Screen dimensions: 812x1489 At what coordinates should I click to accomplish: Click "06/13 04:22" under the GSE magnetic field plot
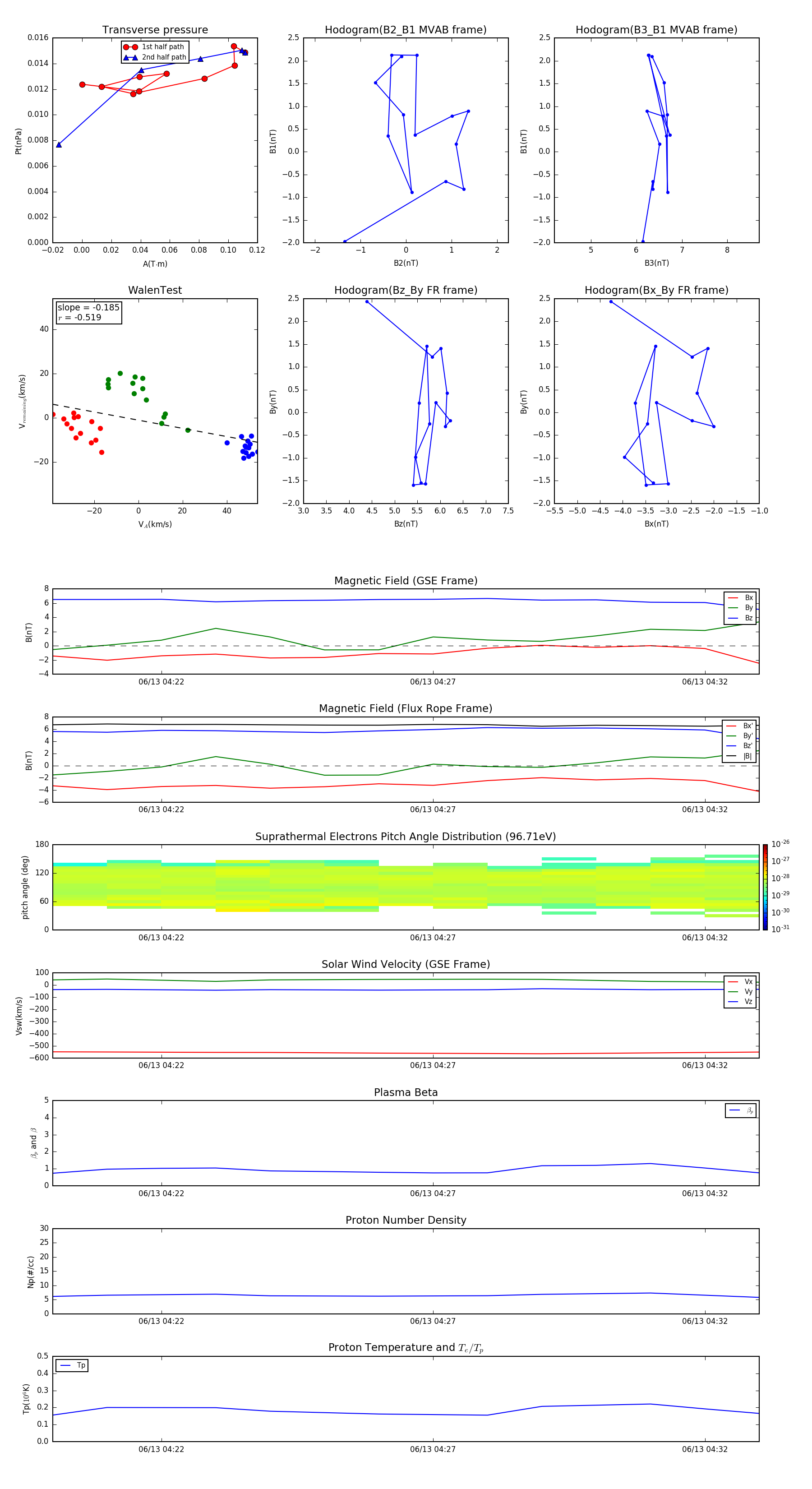click(x=161, y=682)
